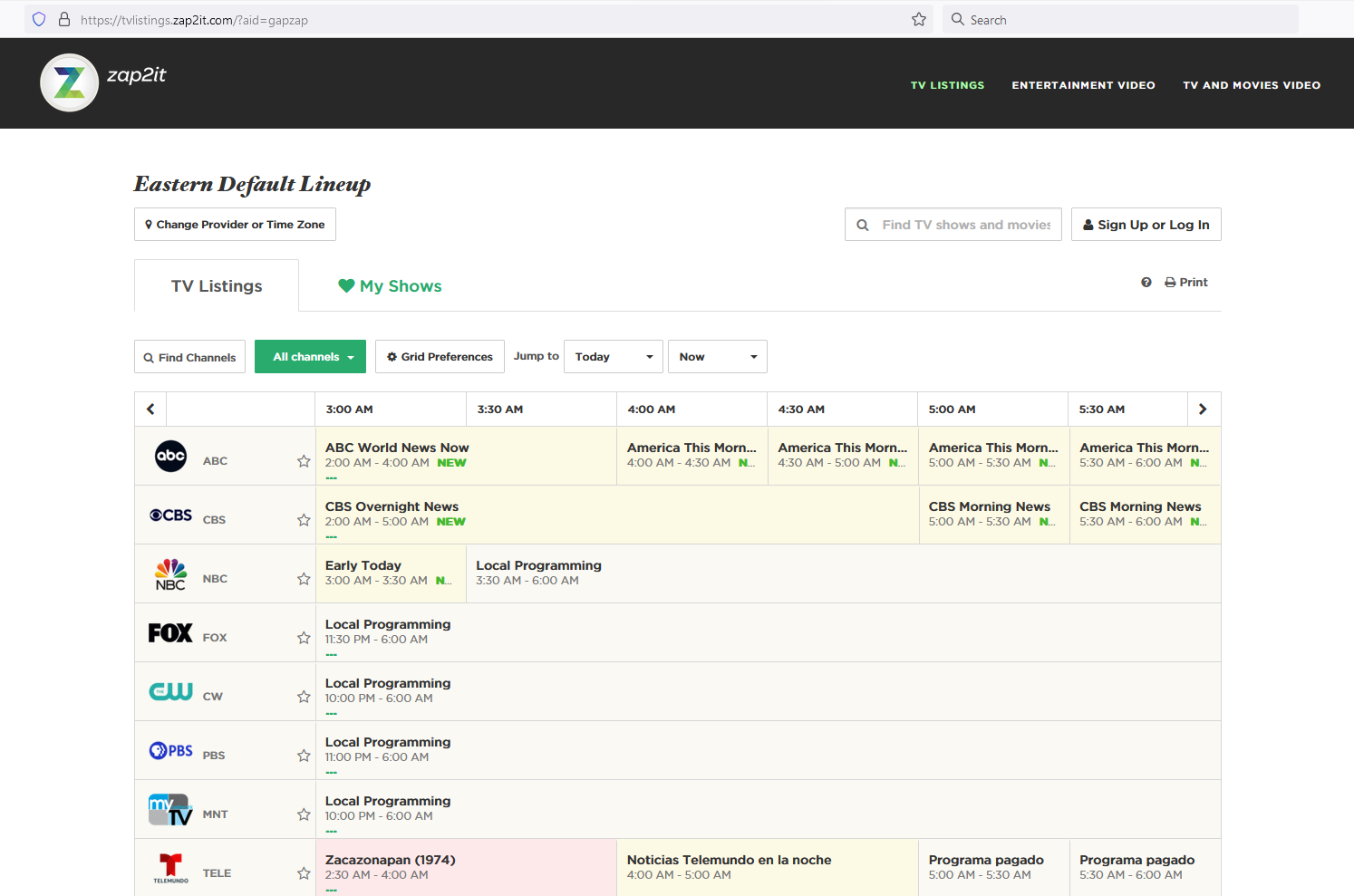1354x896 pixels.
Task: Open America This Morning 5:30 AM listing
Action: pos(1146,456)
